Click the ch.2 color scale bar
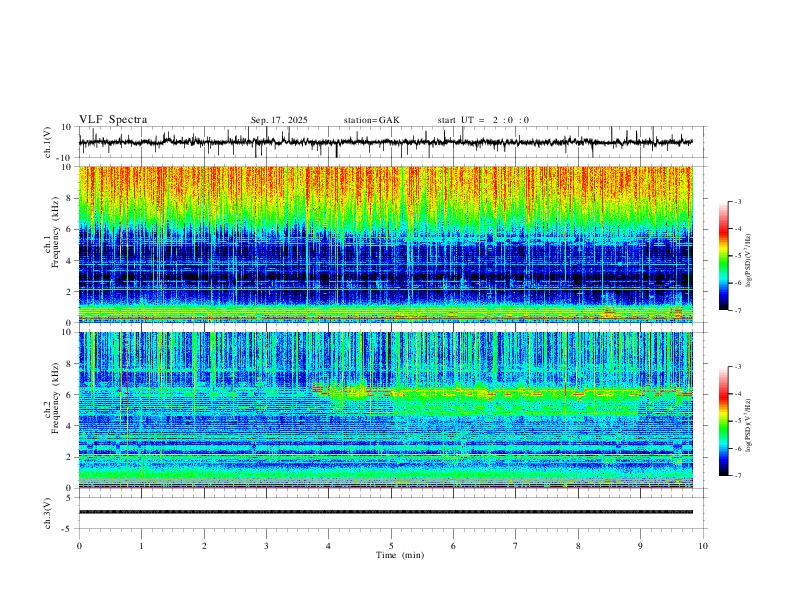This screenshot has width=792, height=612. tap(724, 421)
